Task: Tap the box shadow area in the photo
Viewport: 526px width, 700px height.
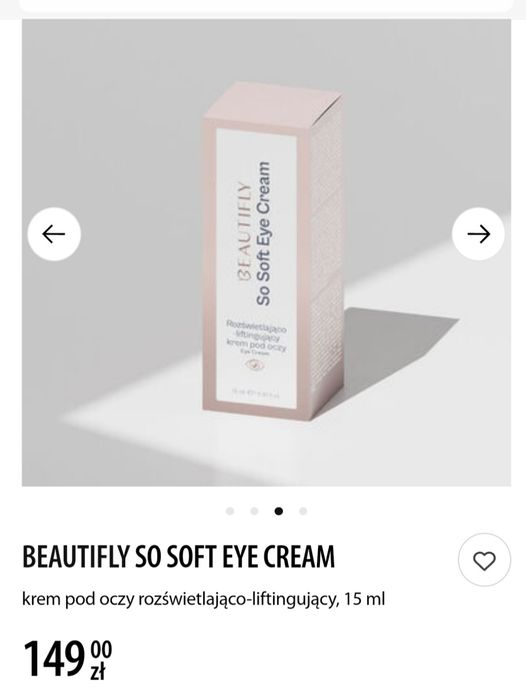Action: click(393, 348)
